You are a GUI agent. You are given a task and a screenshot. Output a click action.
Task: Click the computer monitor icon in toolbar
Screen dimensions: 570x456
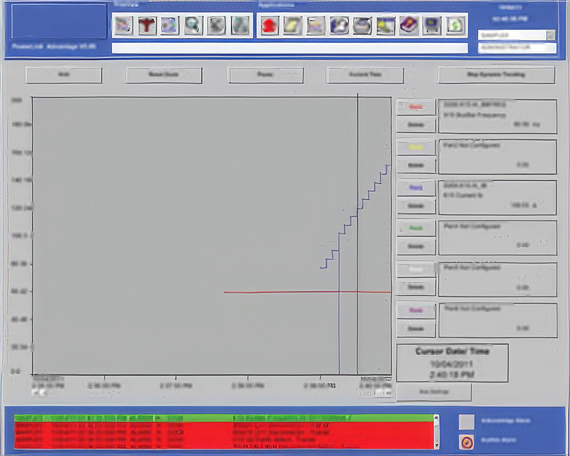pyautogui.click(x=432, y=25)
